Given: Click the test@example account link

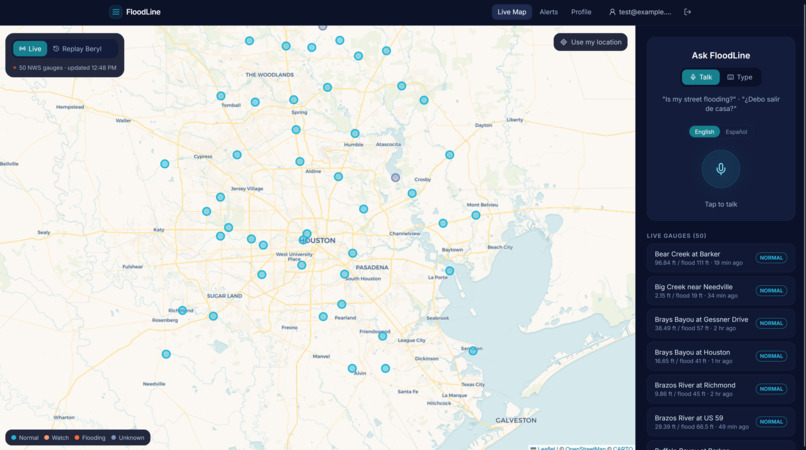Looking at the screenshot, I should (640, 12).
